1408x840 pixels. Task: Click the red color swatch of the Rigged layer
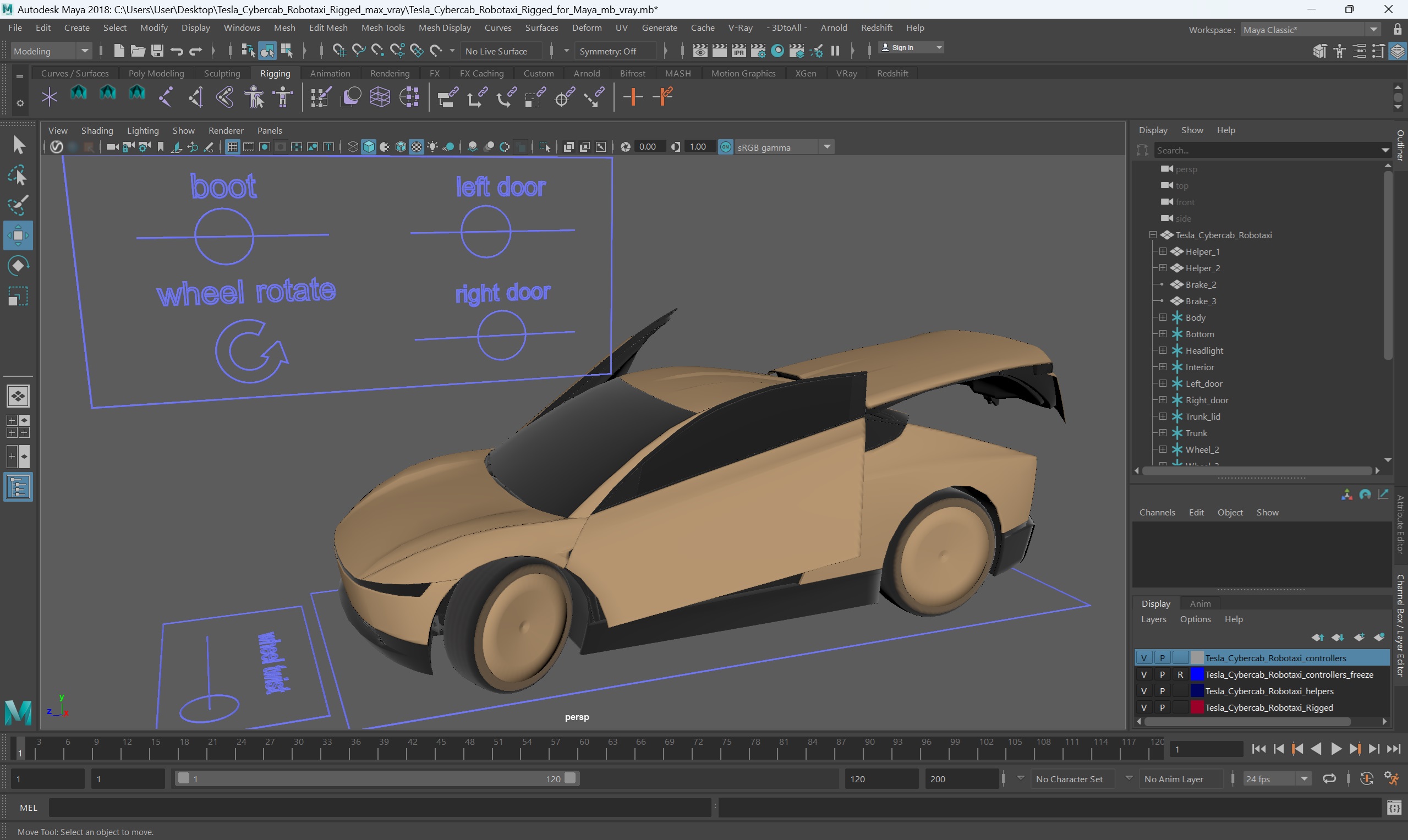coord(1197,707)
